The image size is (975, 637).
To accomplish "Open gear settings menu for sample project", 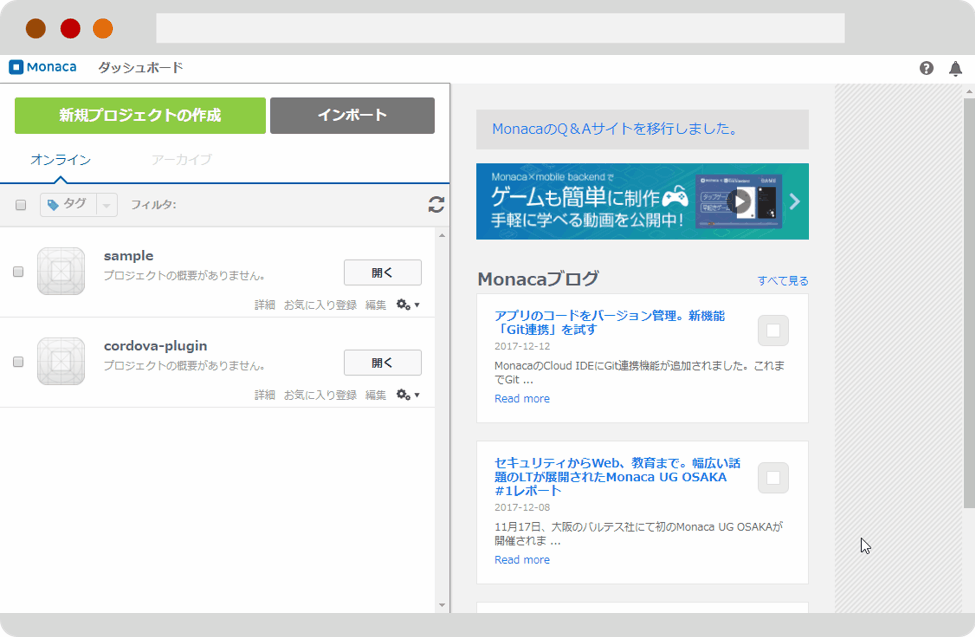I will pos(408,305).
